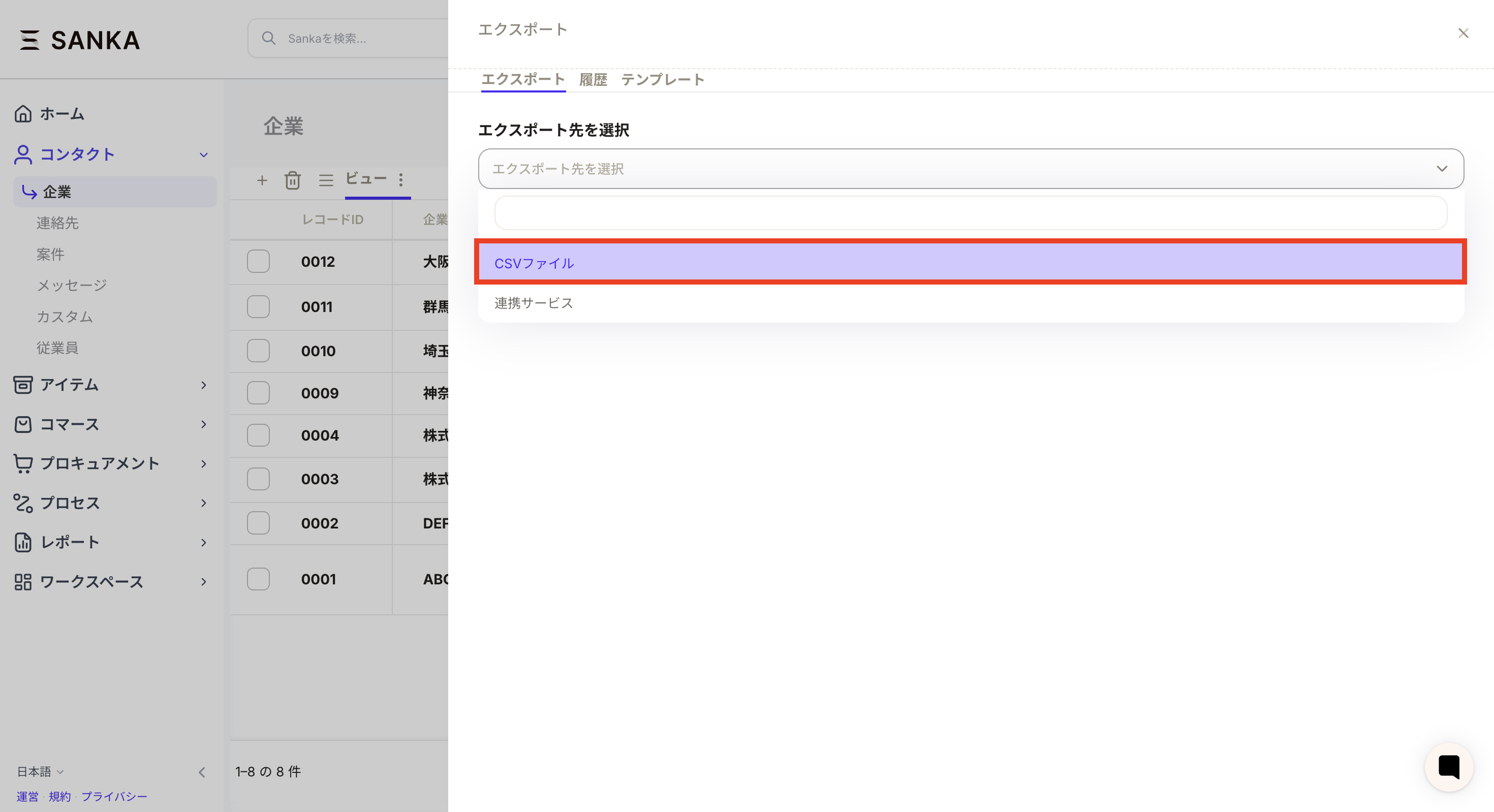This screenshot has height=812, width=1494.
Task: Check the checkbox for record 0012
Action: pyautogui.click(x=258, y=262)
